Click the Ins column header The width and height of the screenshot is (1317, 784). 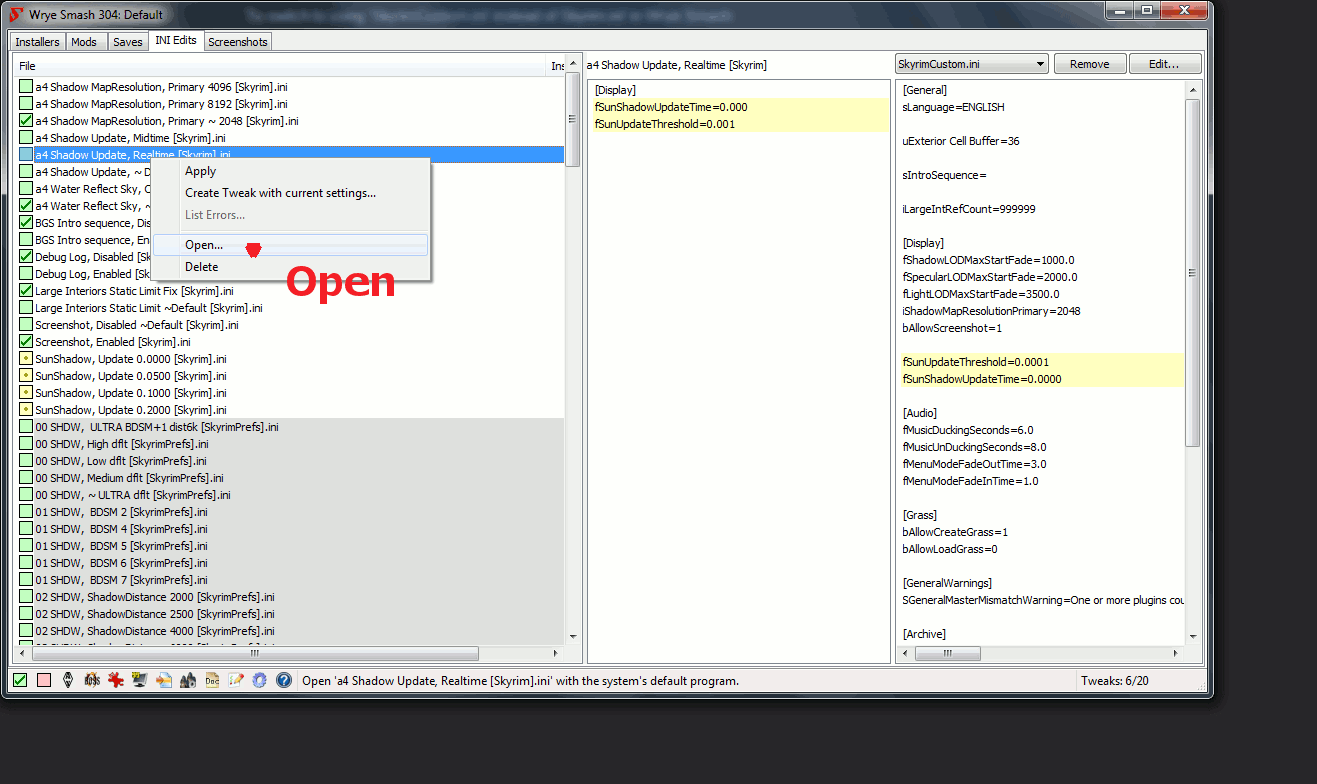tap(557, 65)
